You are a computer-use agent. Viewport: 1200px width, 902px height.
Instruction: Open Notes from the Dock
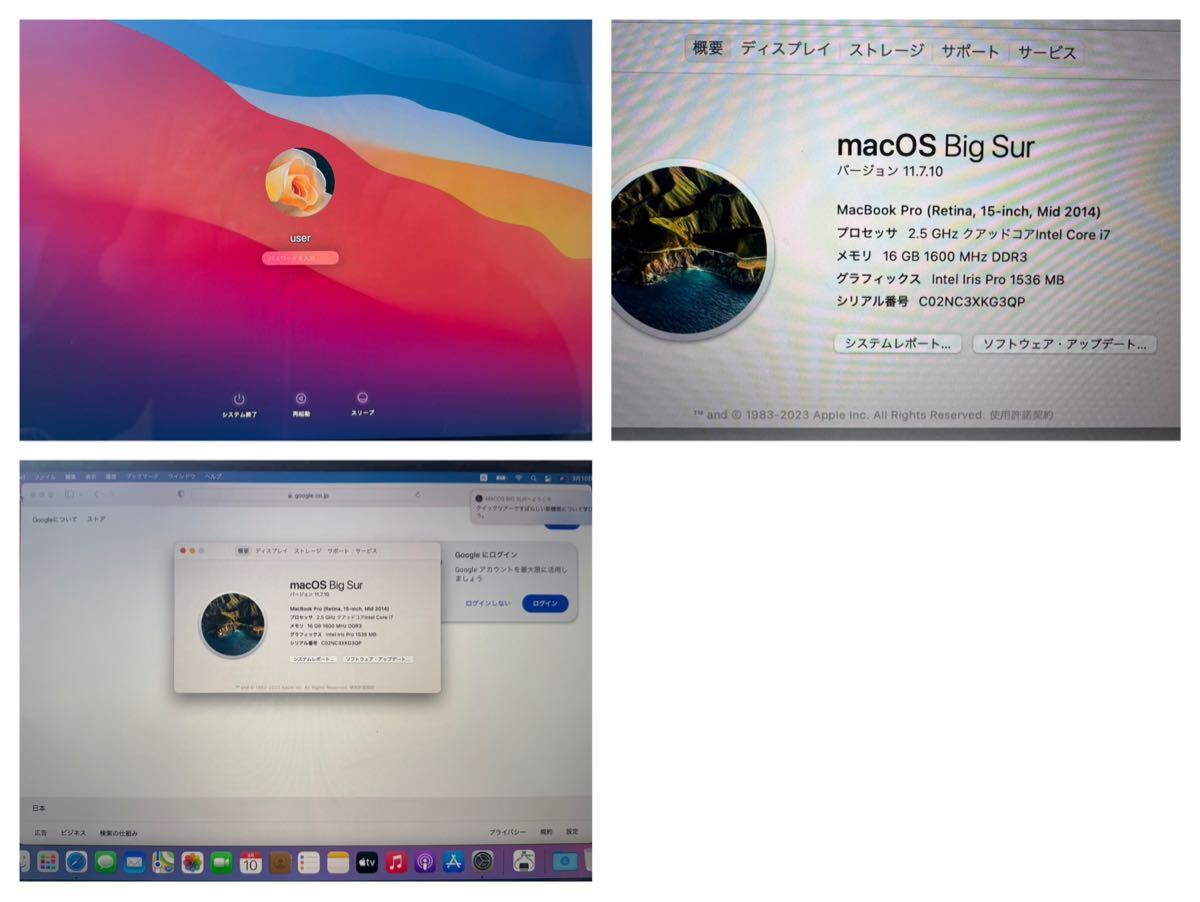(x=338, y=861)
